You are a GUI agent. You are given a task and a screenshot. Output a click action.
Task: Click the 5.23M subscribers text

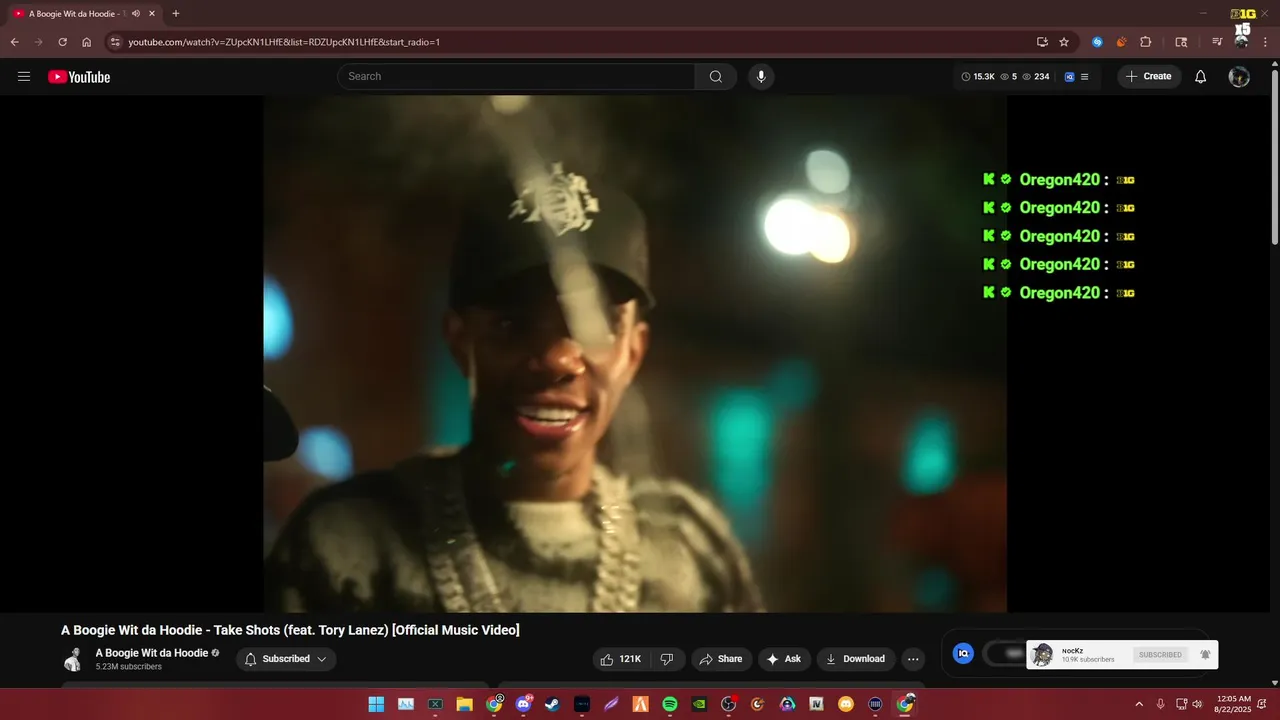click(128, 667)
